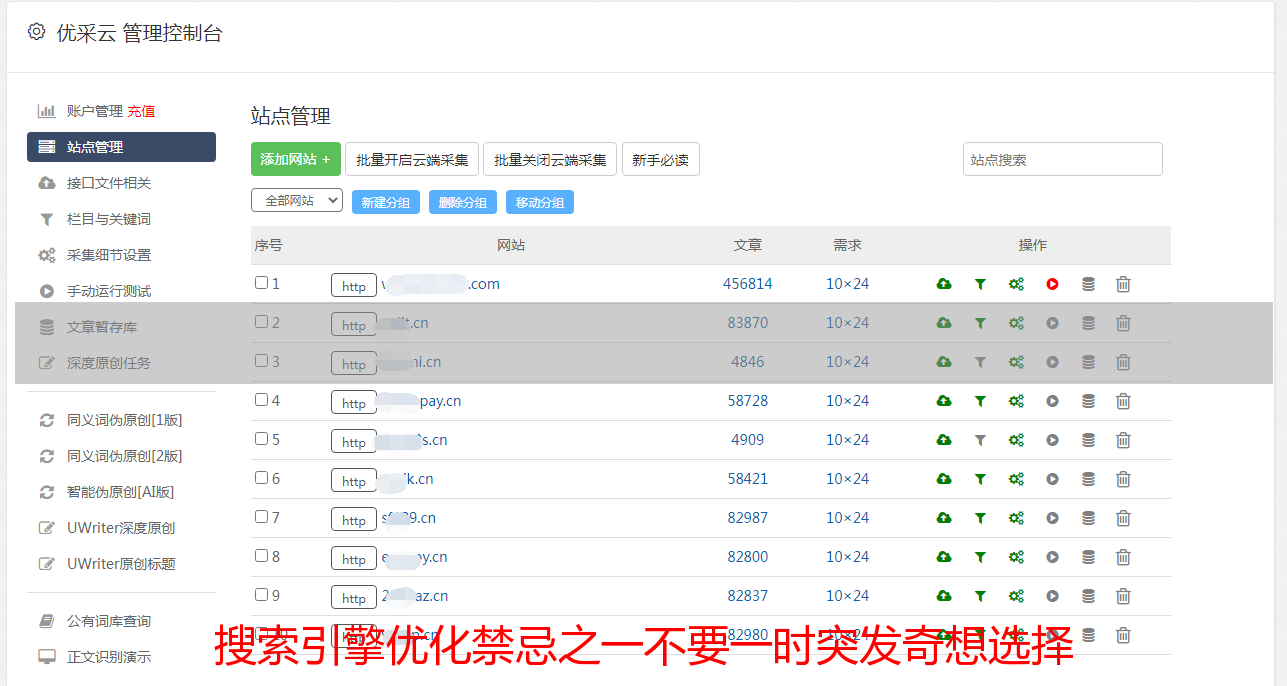1287x686 pixels.
Task: Open the http protocol selector in row 5
Action: coord(354,442)
